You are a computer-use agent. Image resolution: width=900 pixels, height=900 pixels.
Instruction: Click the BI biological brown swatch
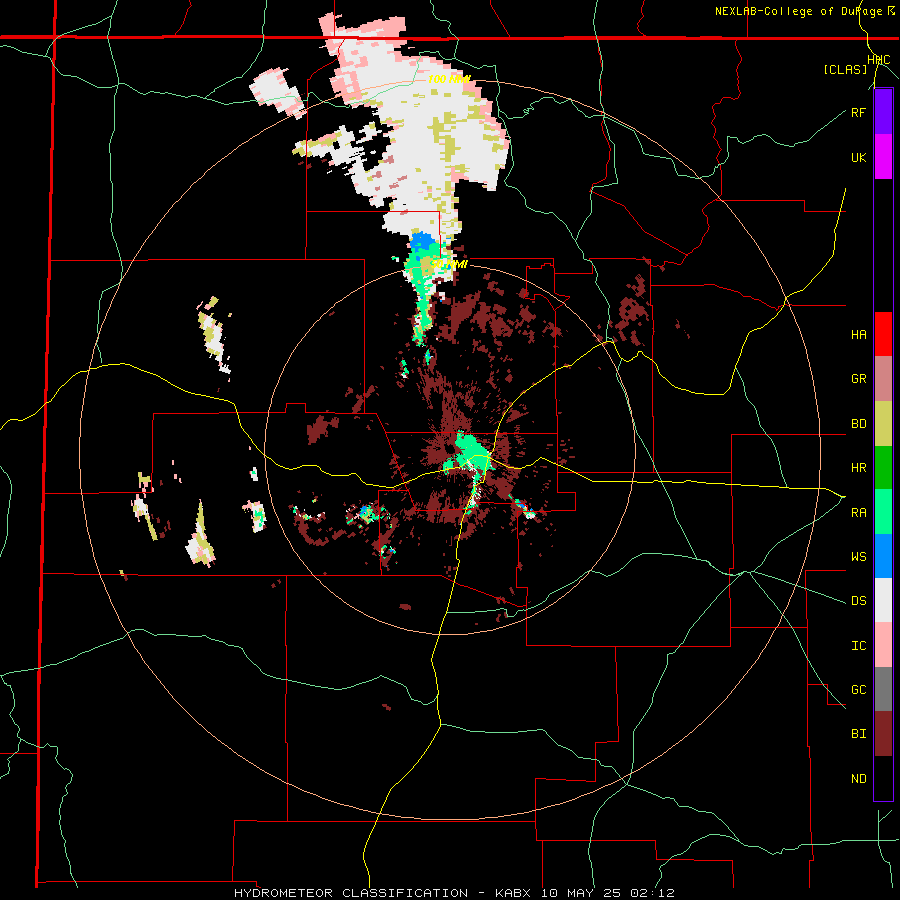click(883, 734)
